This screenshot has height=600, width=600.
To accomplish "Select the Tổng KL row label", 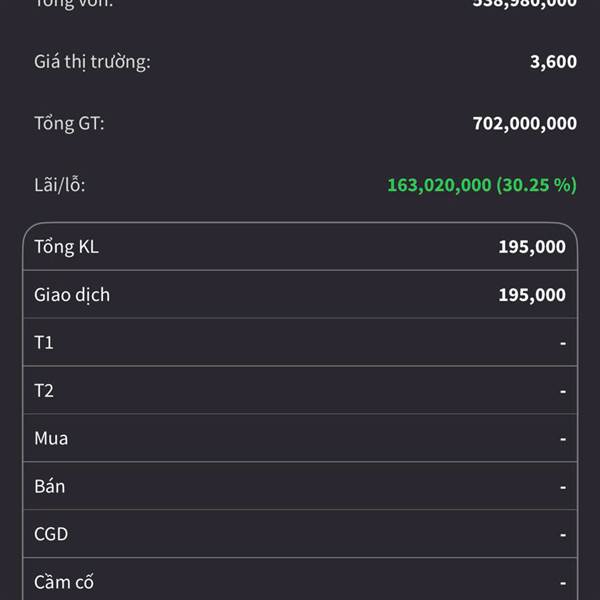I will [66, 247].
